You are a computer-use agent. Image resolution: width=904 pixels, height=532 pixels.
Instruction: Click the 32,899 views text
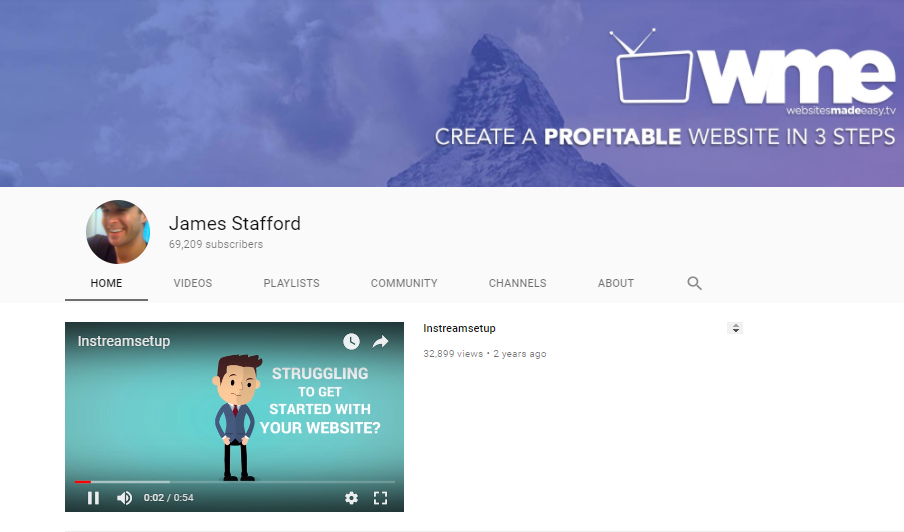(453, 354)
